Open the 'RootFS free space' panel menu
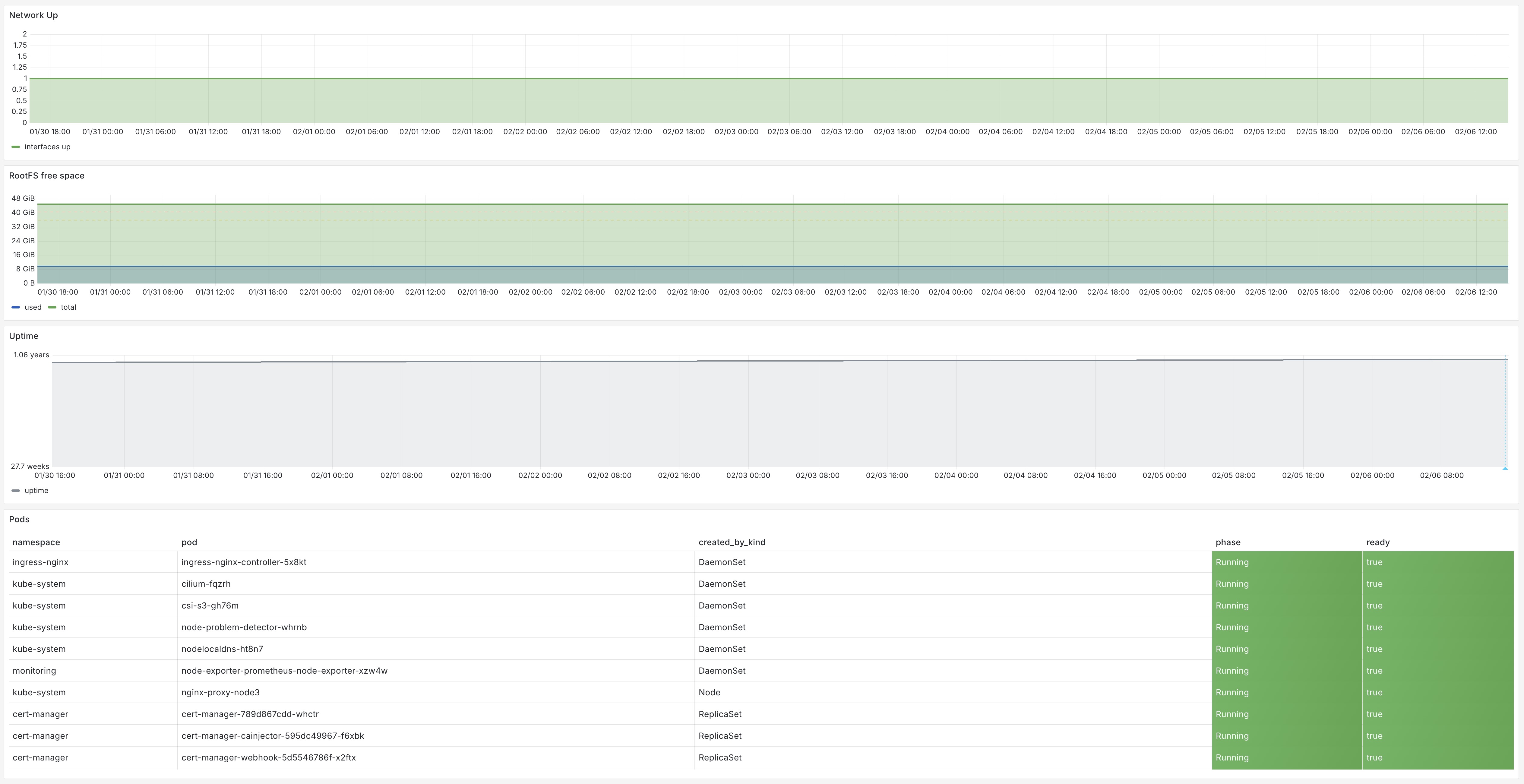1524x784 pixels. [x=47, y=176]
